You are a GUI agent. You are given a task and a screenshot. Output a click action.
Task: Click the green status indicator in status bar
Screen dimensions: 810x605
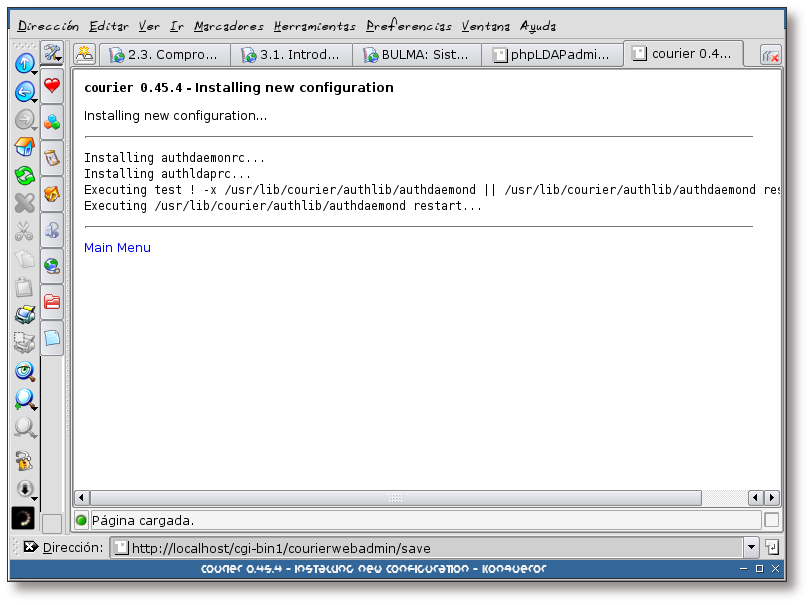tap(82, 520)
